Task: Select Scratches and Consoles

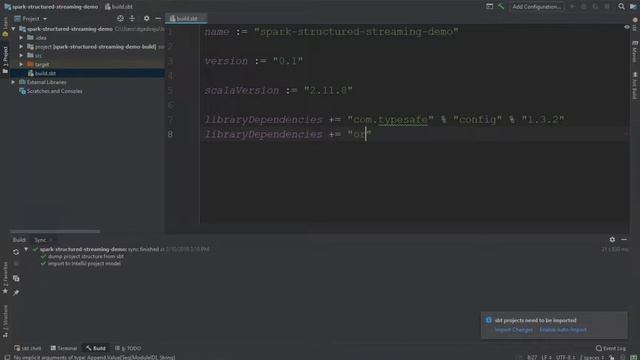Action: point(51,91)
